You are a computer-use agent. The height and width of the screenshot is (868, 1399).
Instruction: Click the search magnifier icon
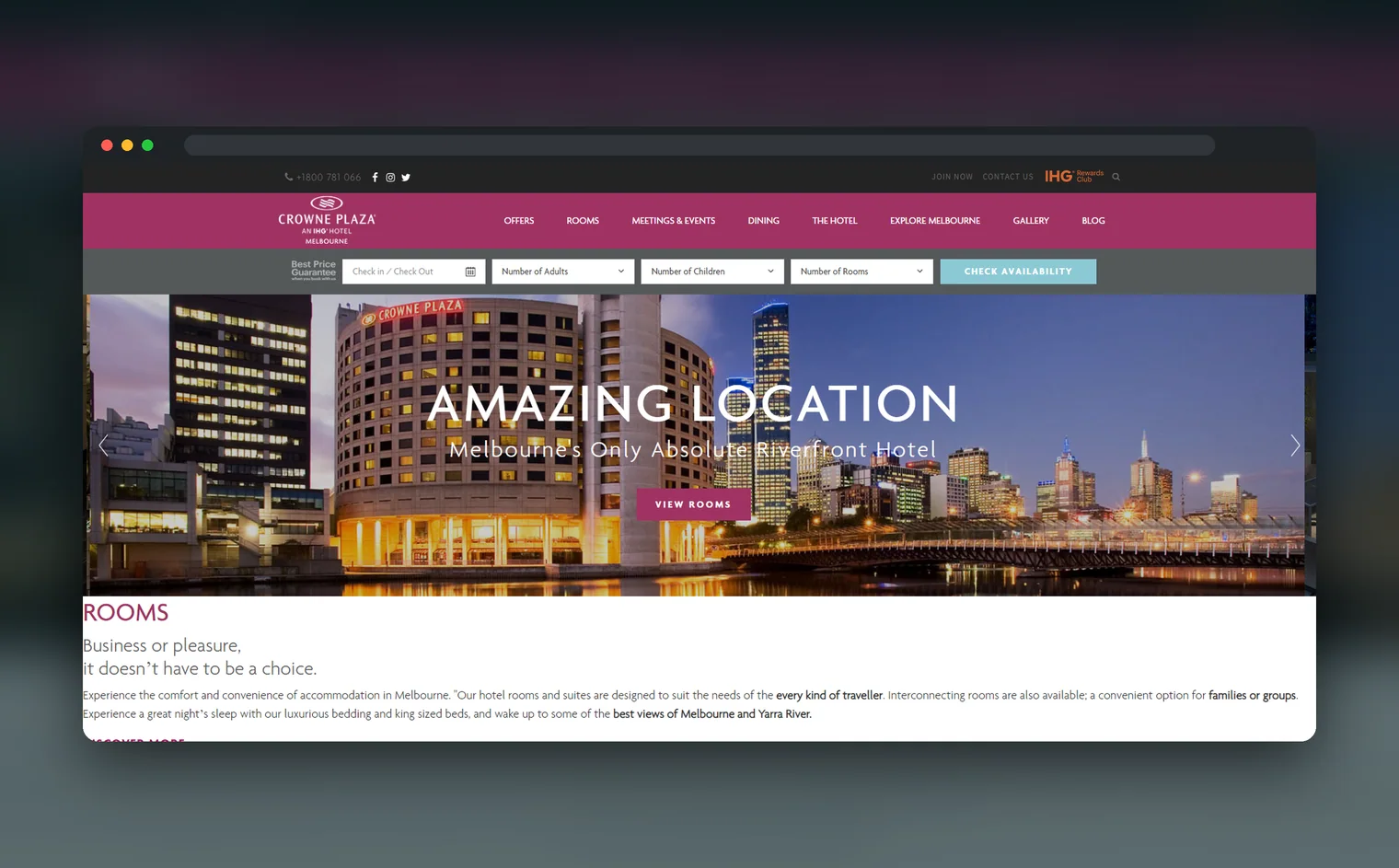[1116, 177]
